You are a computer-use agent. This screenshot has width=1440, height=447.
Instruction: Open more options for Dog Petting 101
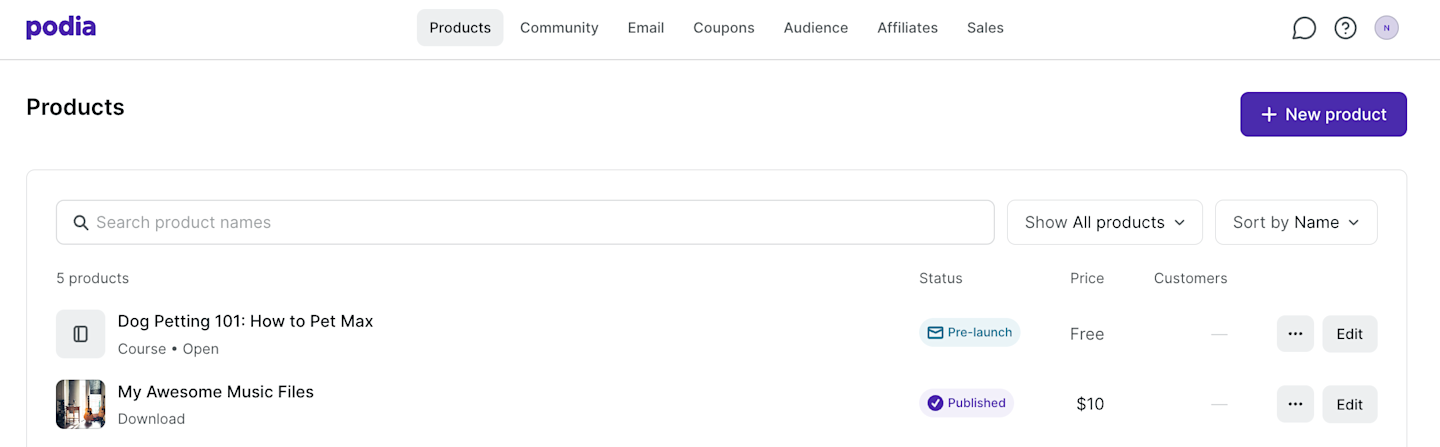(1295, 334)
